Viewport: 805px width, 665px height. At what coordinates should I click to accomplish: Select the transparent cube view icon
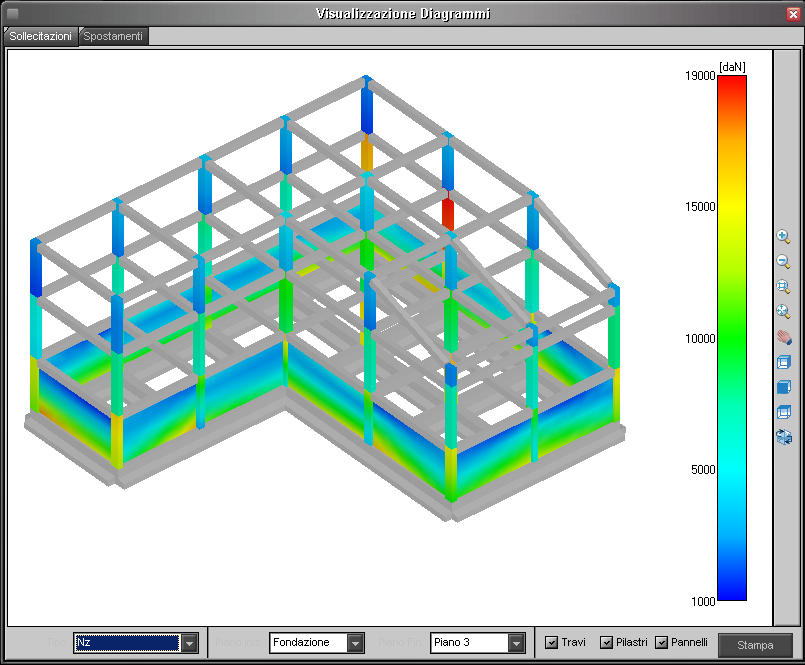click(x=784, y=412)
